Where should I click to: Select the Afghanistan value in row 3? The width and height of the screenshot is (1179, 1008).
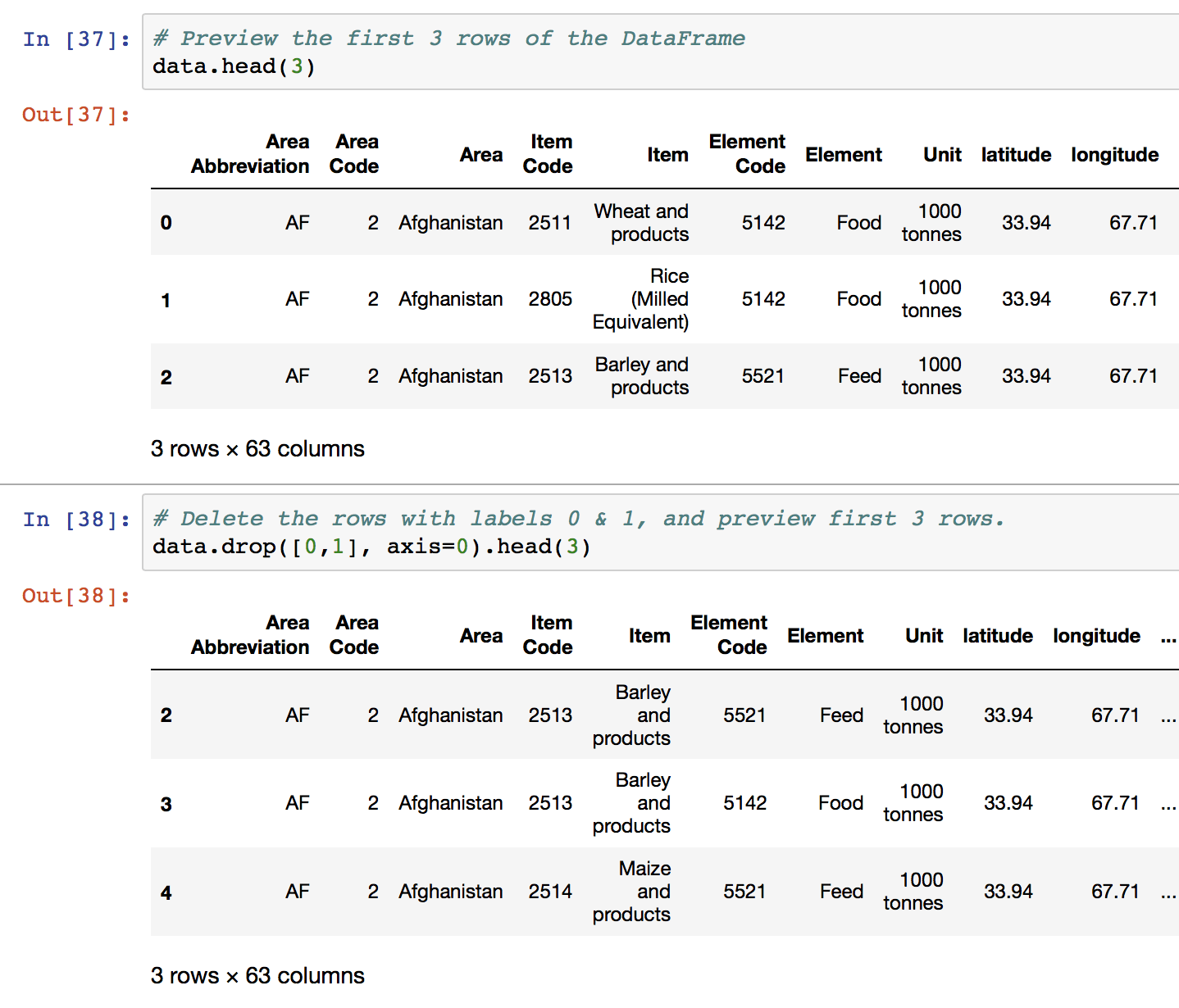[x=451, y=803]
